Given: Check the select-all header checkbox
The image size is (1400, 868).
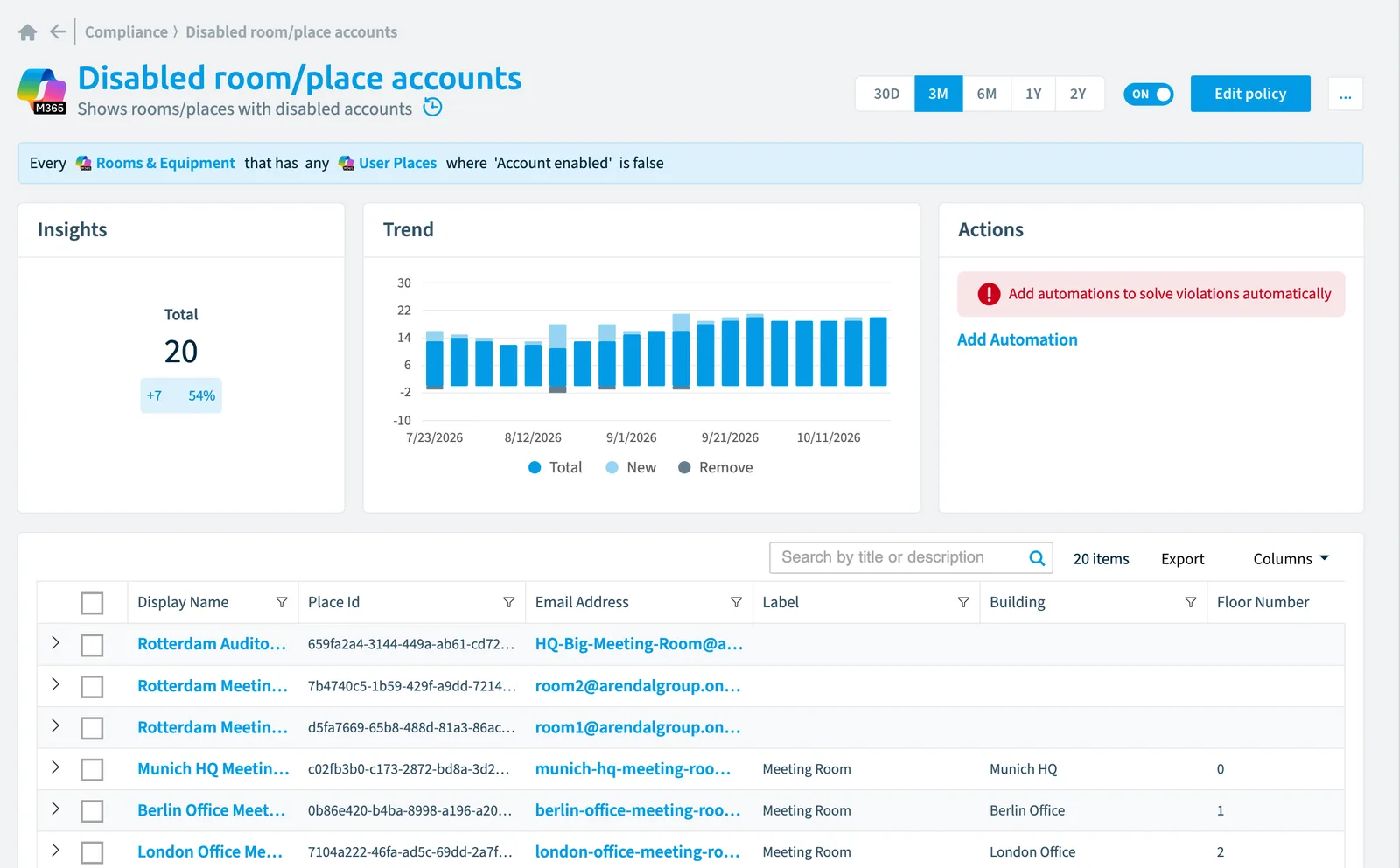Looking at the screenshot, I should click(92, 603).
